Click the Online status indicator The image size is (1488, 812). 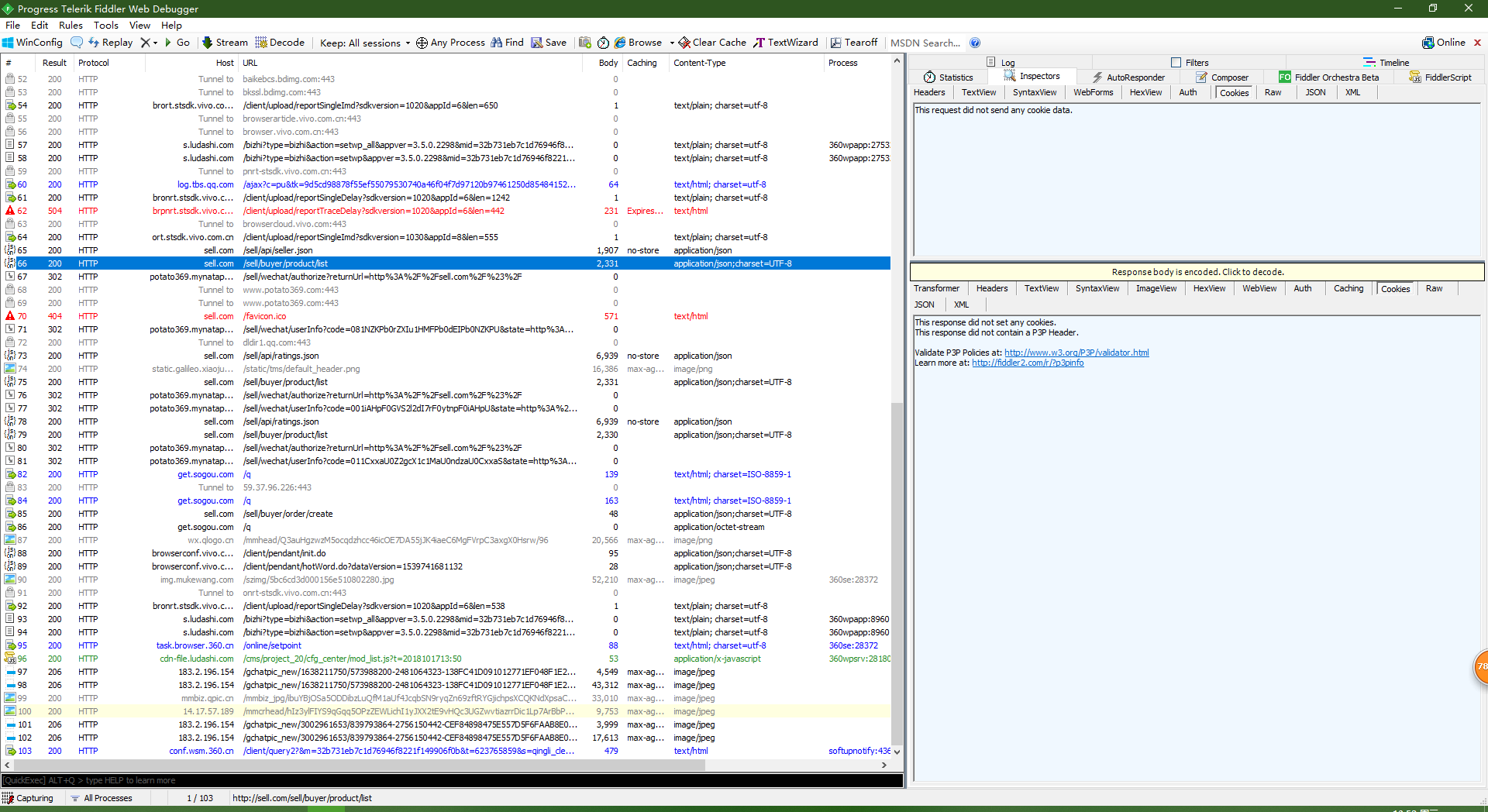click(x=1444, y=43)
